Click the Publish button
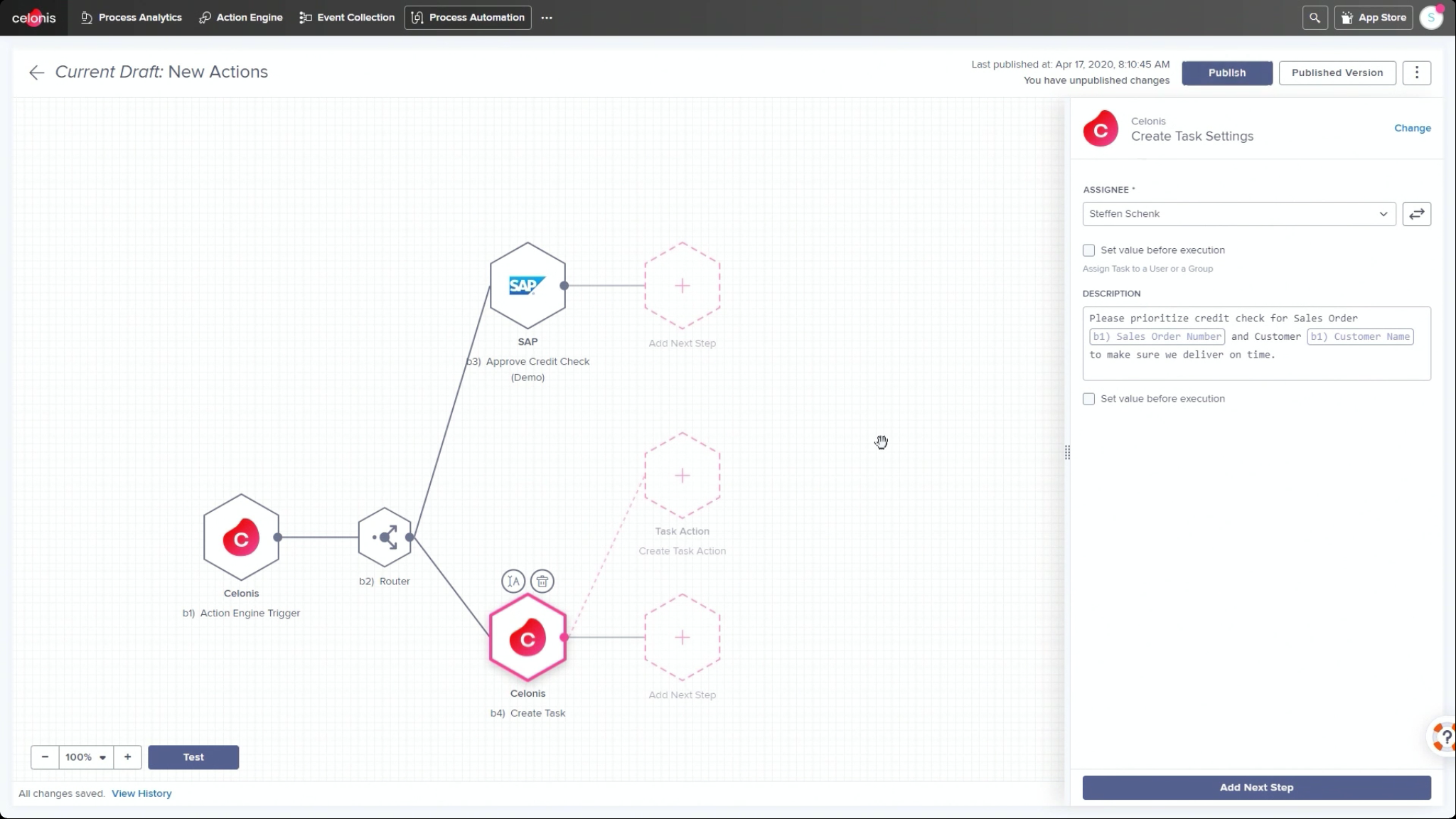Screen dimensions: 1456x819 (x=1226, y=73)
